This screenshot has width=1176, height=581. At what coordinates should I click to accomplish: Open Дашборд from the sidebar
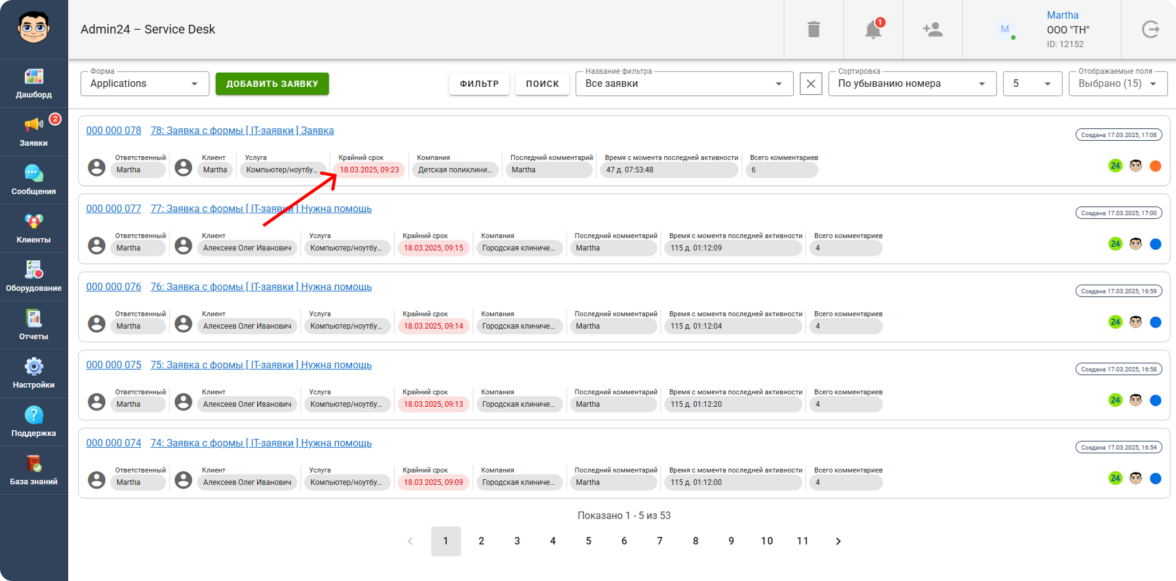click(34, 84)
